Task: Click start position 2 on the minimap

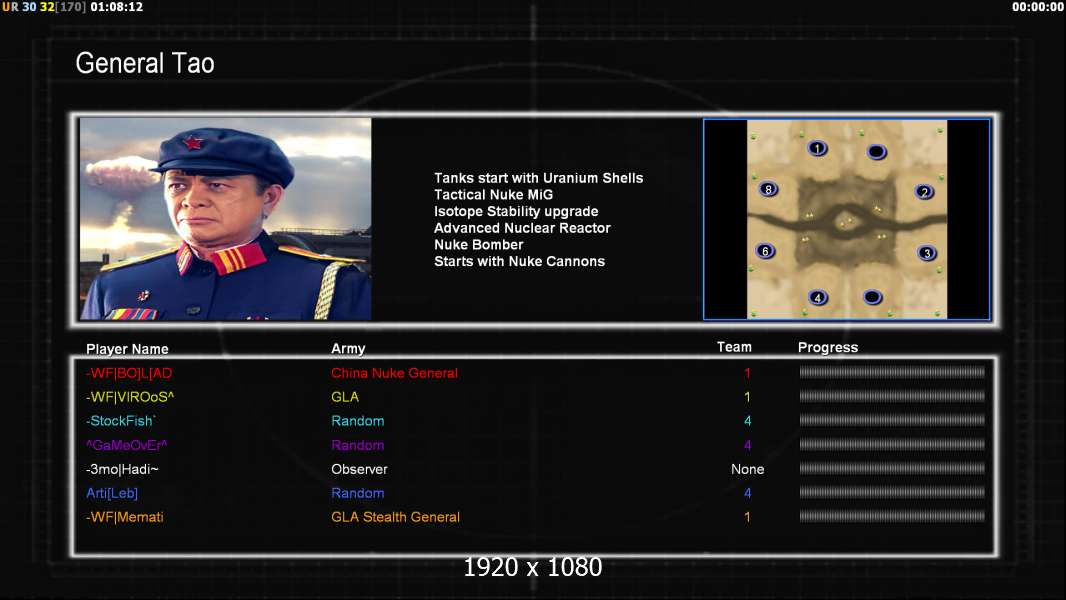Action: coord(925,192)
